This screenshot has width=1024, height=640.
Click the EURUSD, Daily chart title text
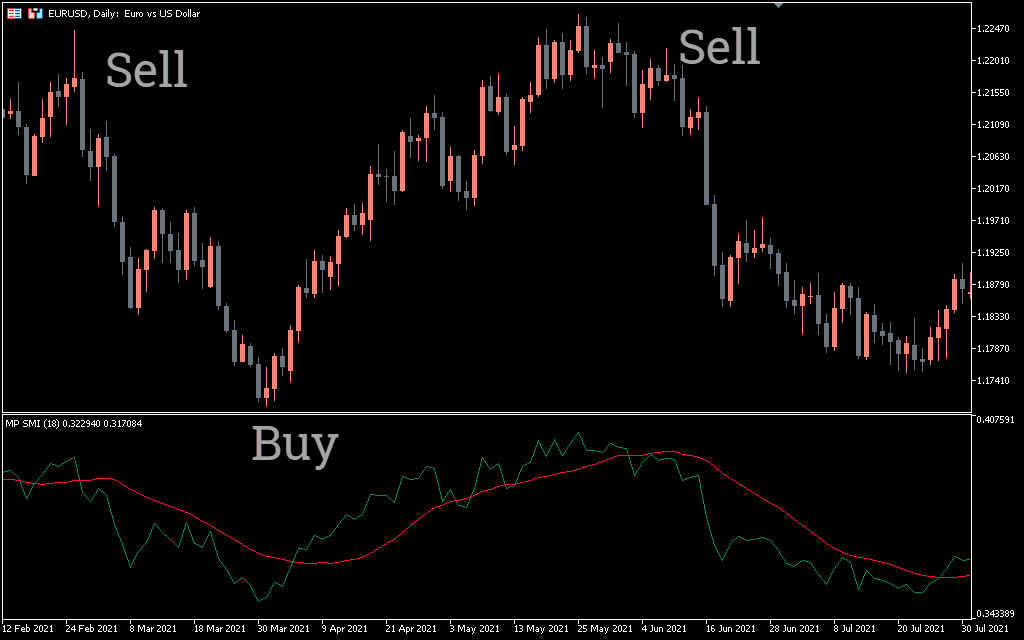pyautogui.click(x=124, y=14)
